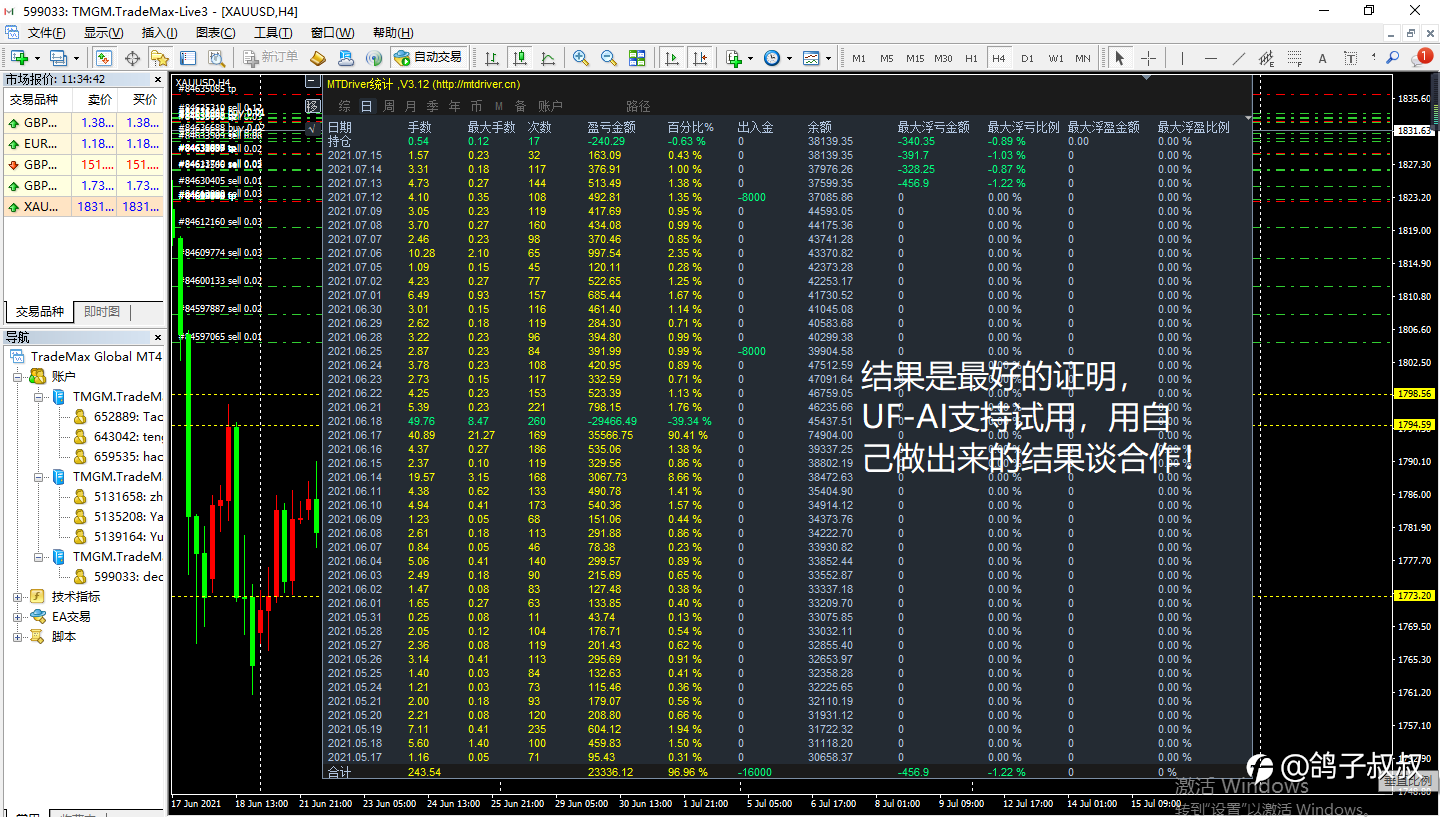1440x817 pixels.
Task: Expand the EA交易 tree node
Action: pyautogui.click(x=18, y=617)
